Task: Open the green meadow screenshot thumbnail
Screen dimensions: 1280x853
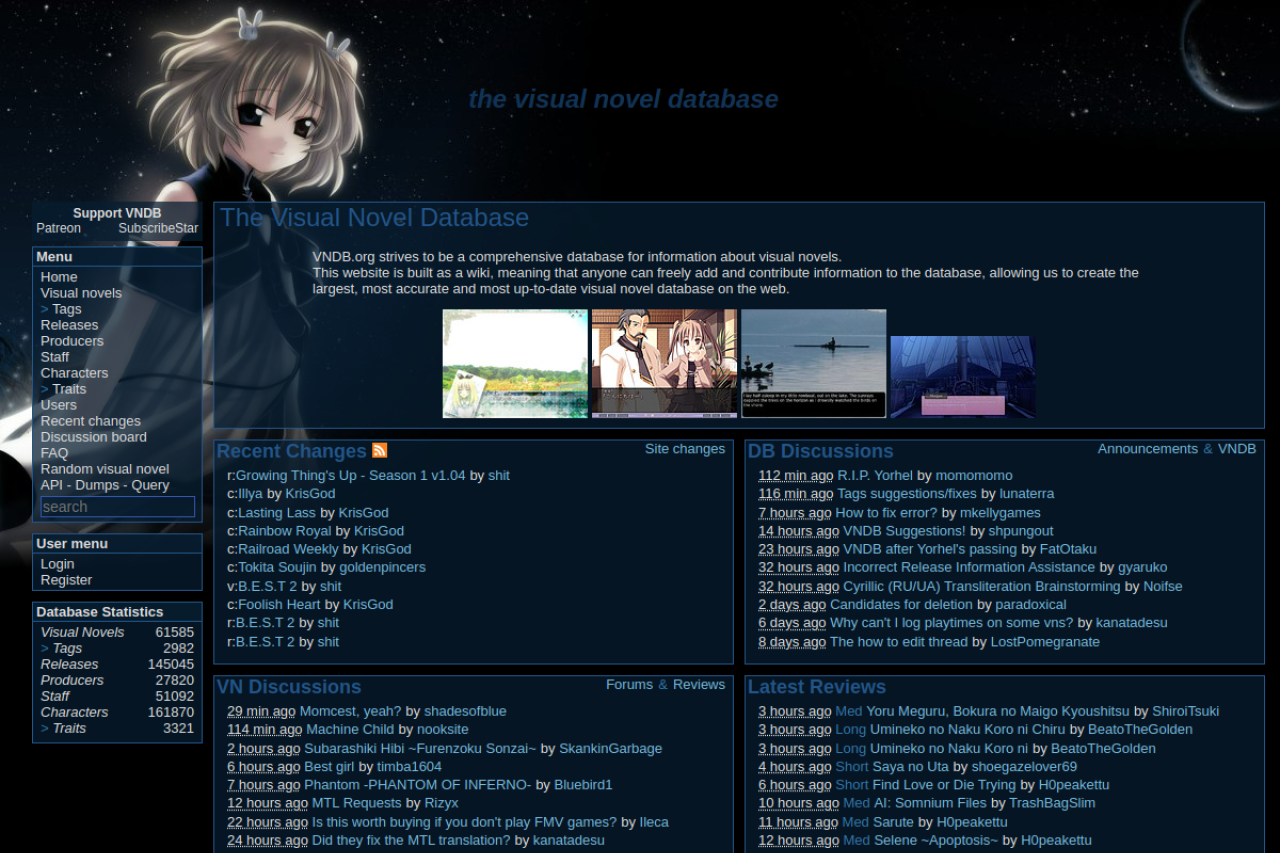Action: (515, 363)
